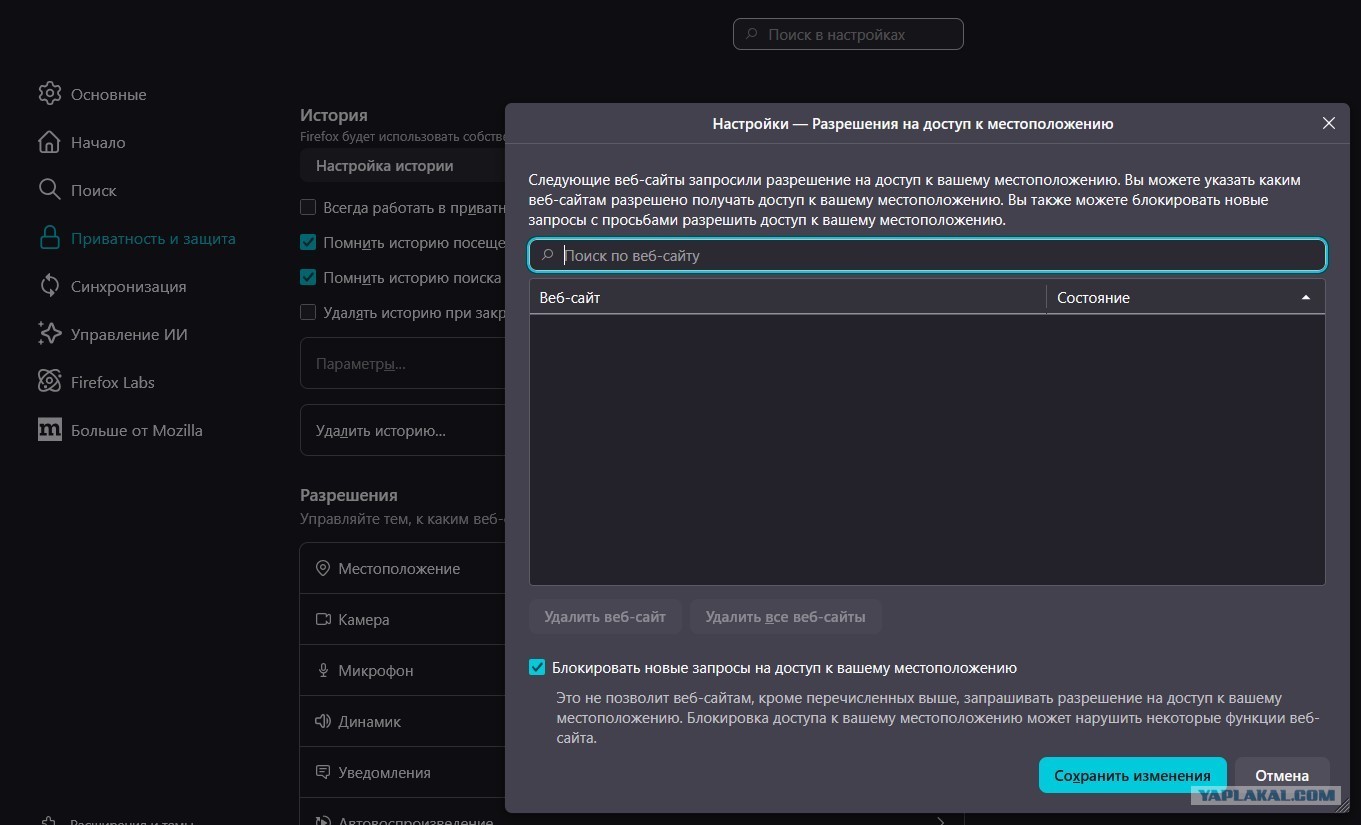1361x825 pixels.
Task: Click the home icon for Начало
Action: tap(49, 142)
